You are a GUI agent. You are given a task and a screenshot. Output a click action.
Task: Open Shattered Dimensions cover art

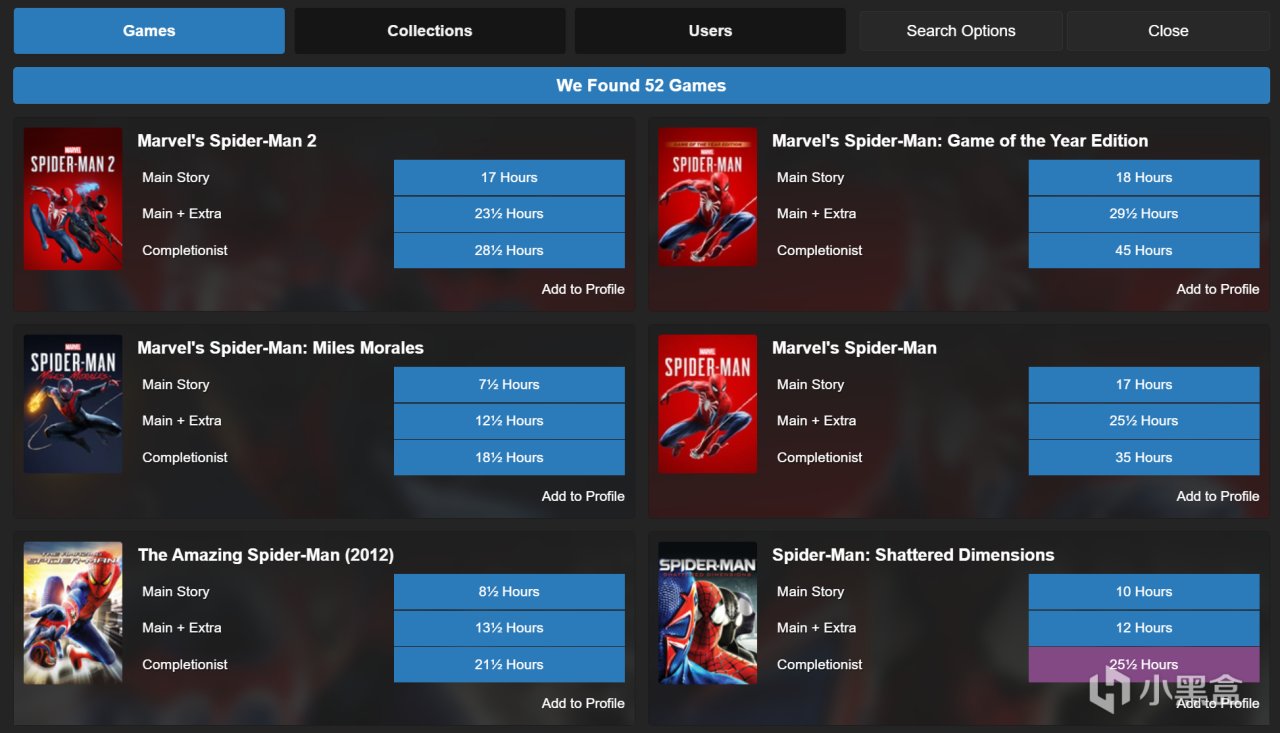pos(708,613)
